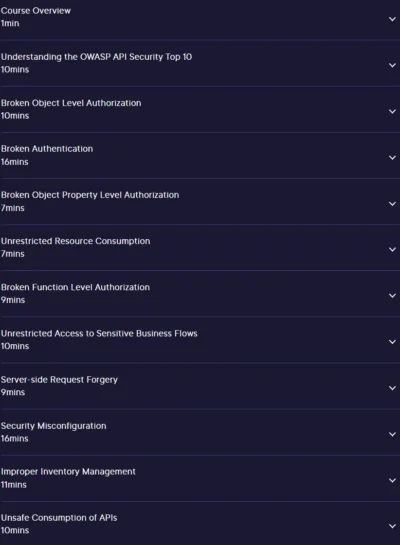This screenshot has height=545, width=400.
Task: Expand Unrestricted Access to Sensitive Business Flows chevron
Action: [x=392, y=342]
